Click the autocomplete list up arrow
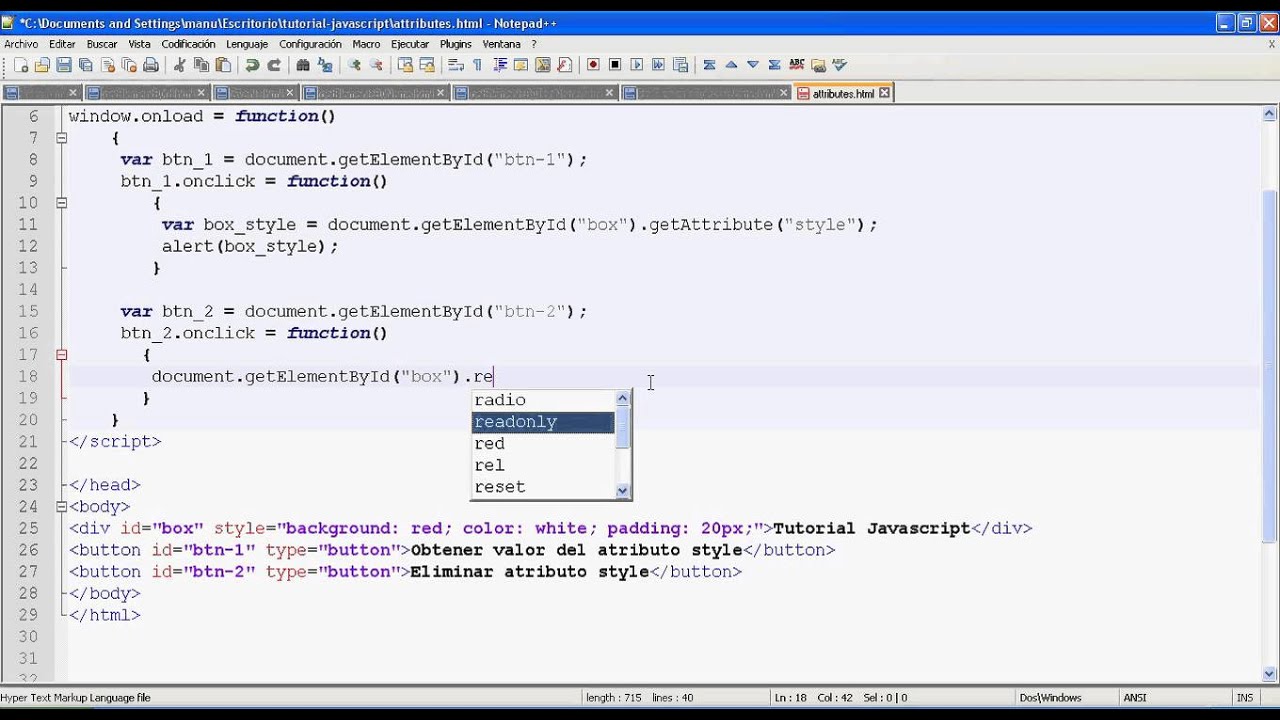This screenshot has height=720, width=1280. pyautogui.click(x=623, y=398)
